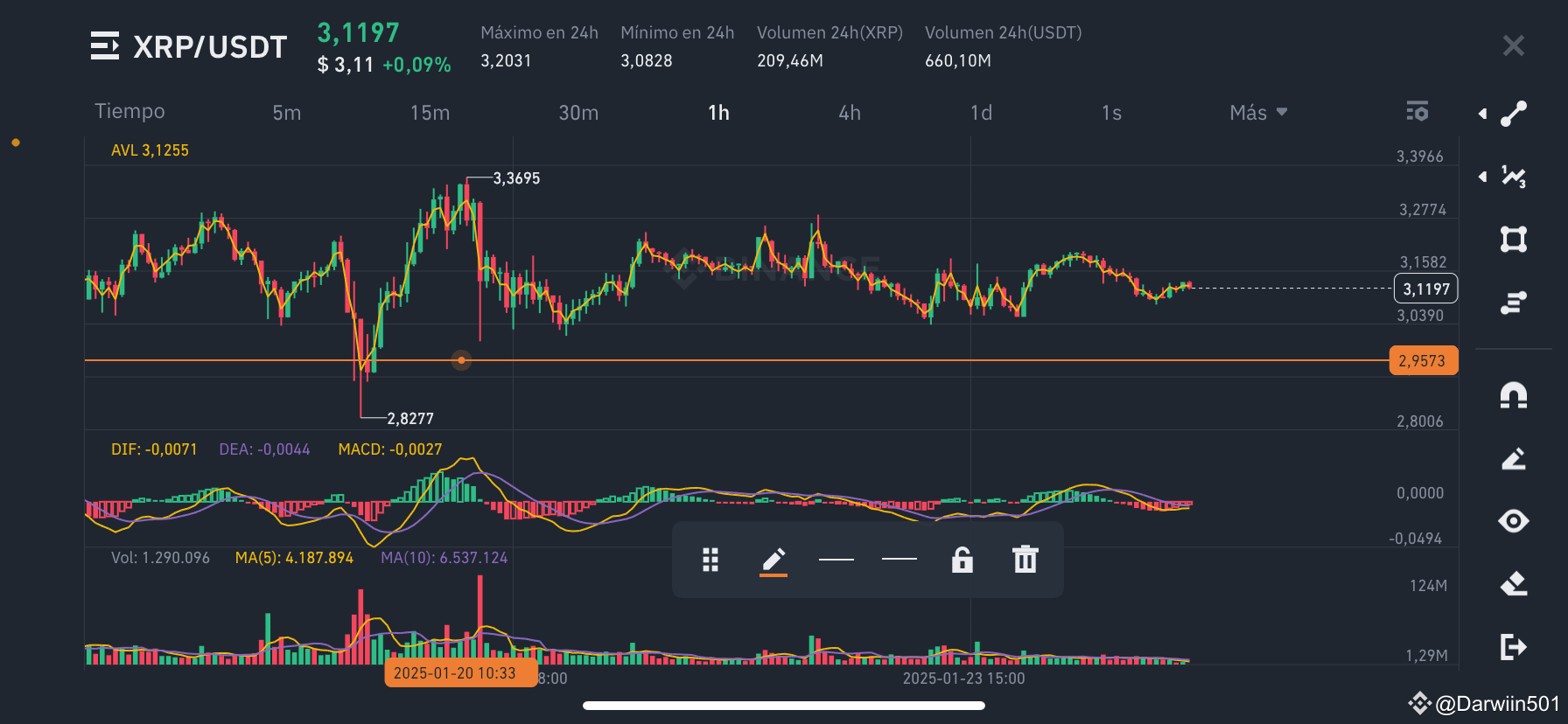Select the Fibonacci levels drawing tool
Screen dimensions: 1568x724
coord(1514,303)
